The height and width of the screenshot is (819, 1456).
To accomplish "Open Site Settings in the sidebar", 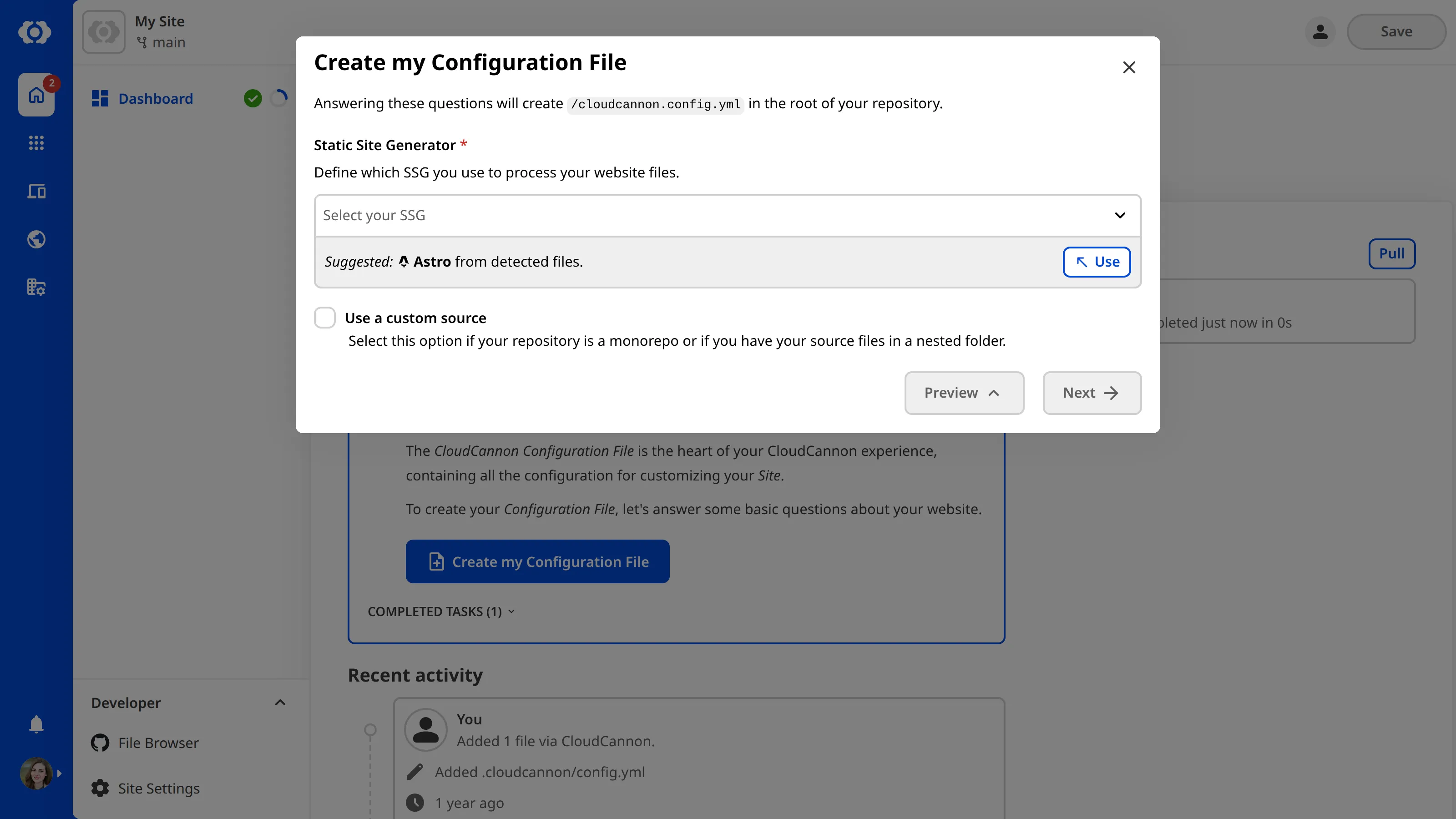I will tap(158, 788).
